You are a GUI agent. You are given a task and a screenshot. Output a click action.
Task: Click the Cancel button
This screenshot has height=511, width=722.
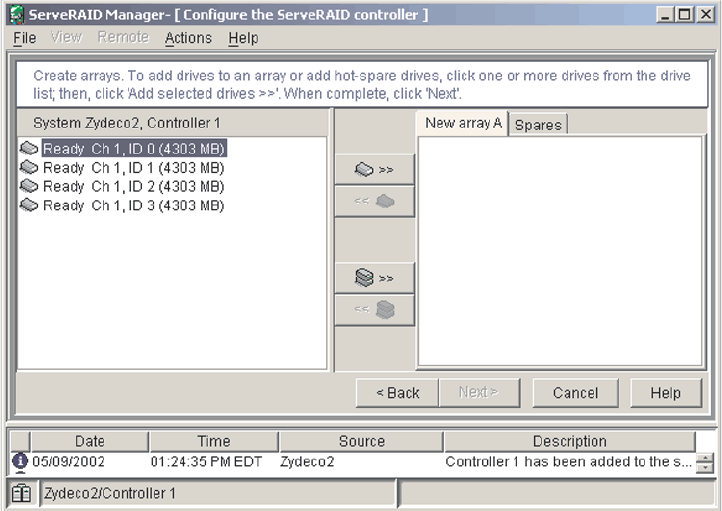[x=575, y=393]
